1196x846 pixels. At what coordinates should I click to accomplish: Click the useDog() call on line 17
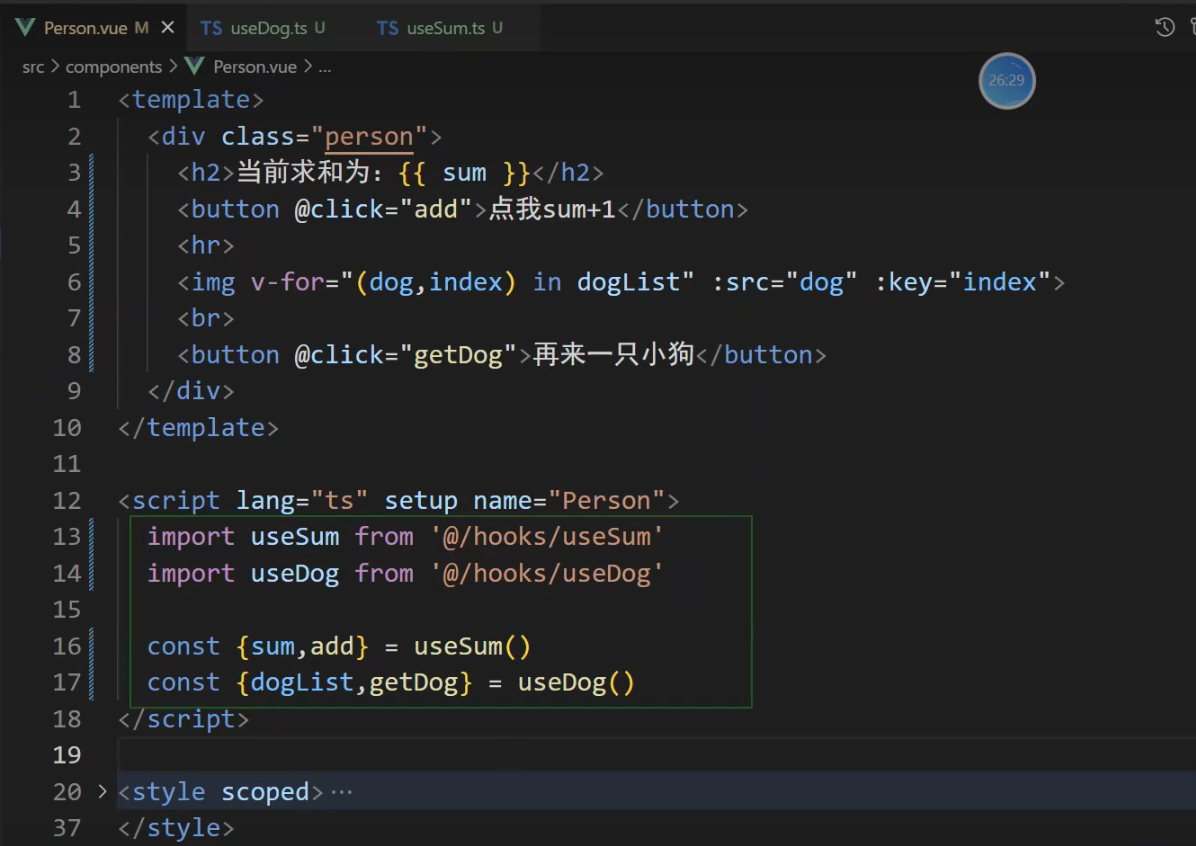tap(576, 683)
